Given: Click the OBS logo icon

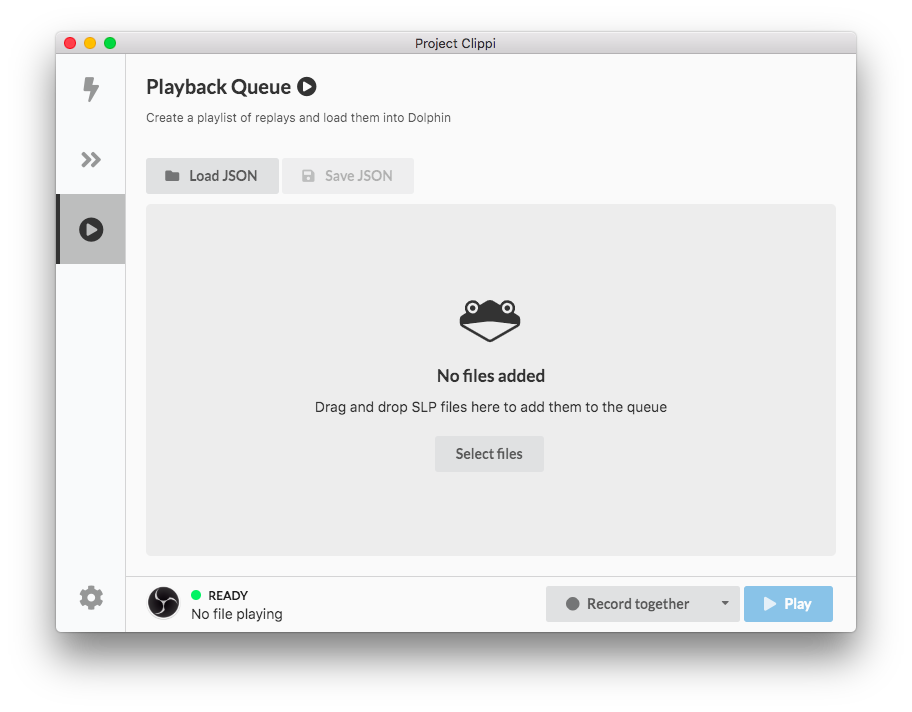Looking at the screenshot, I should [x=163, y=603].
